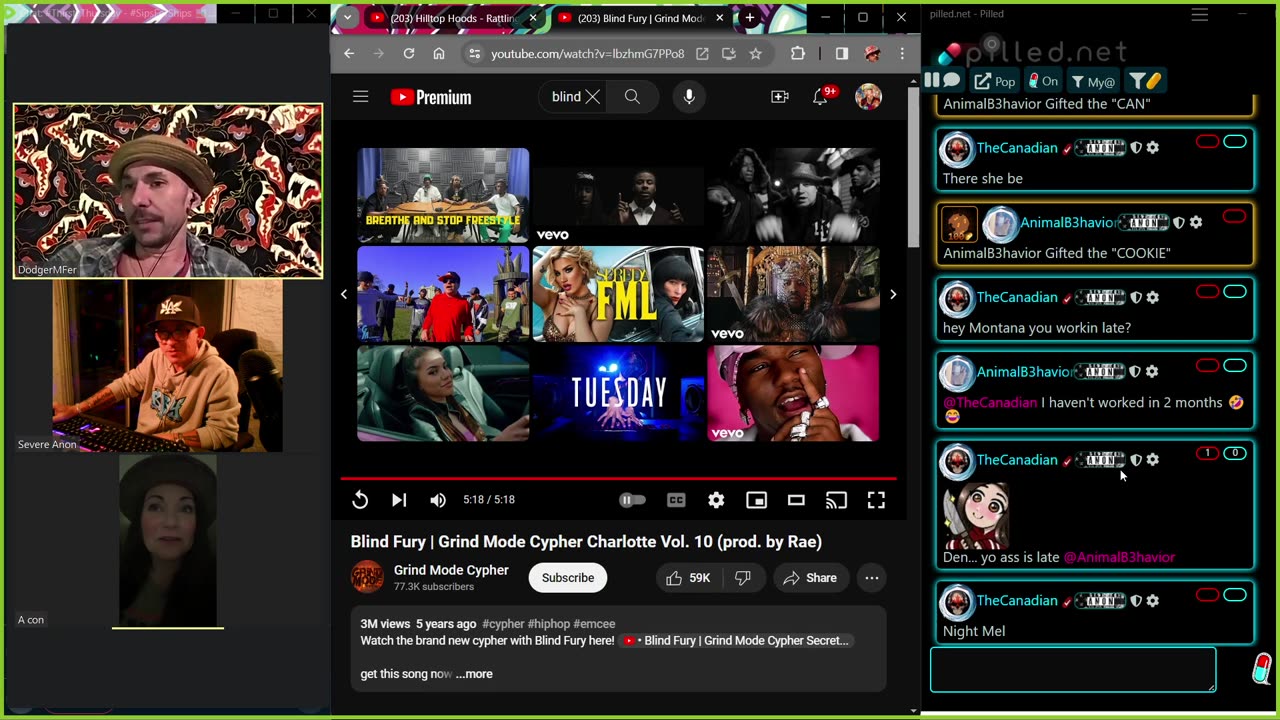Go to the YouTube Premium home logo

(431, 97)
